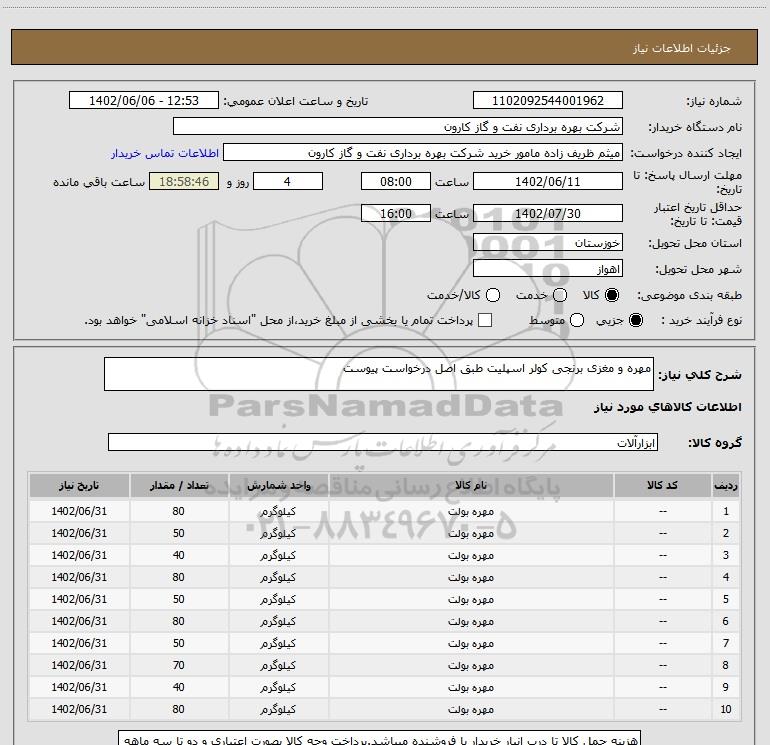Click quantity 80 in row 1
770x745 pixels.
click(178, 511)
